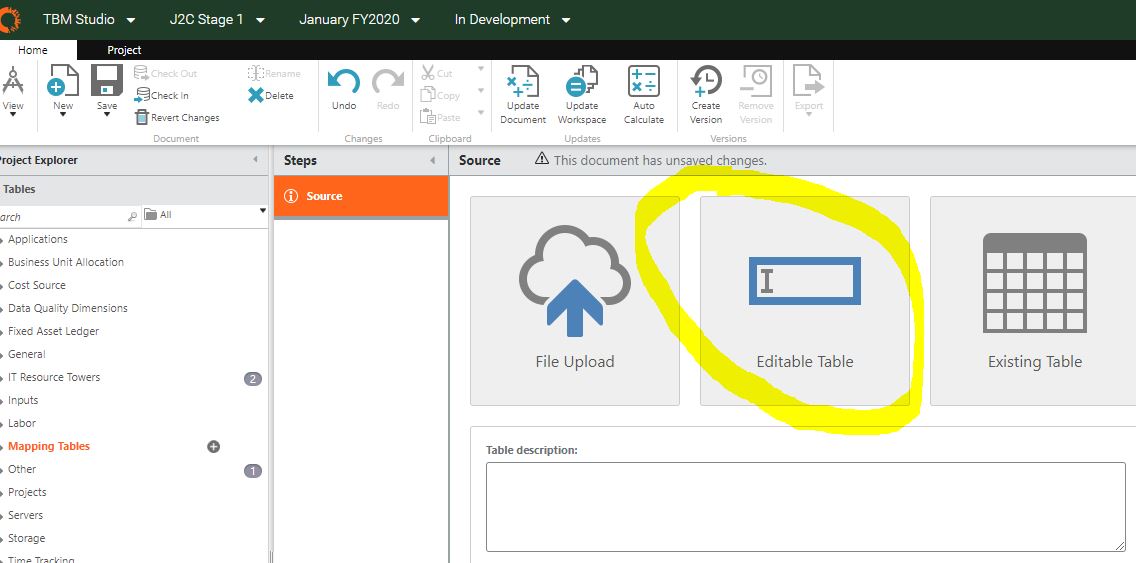This screenshot has width=1136, height=563.
Task: Click the Rename tool
Action: [x=274, y=73]
